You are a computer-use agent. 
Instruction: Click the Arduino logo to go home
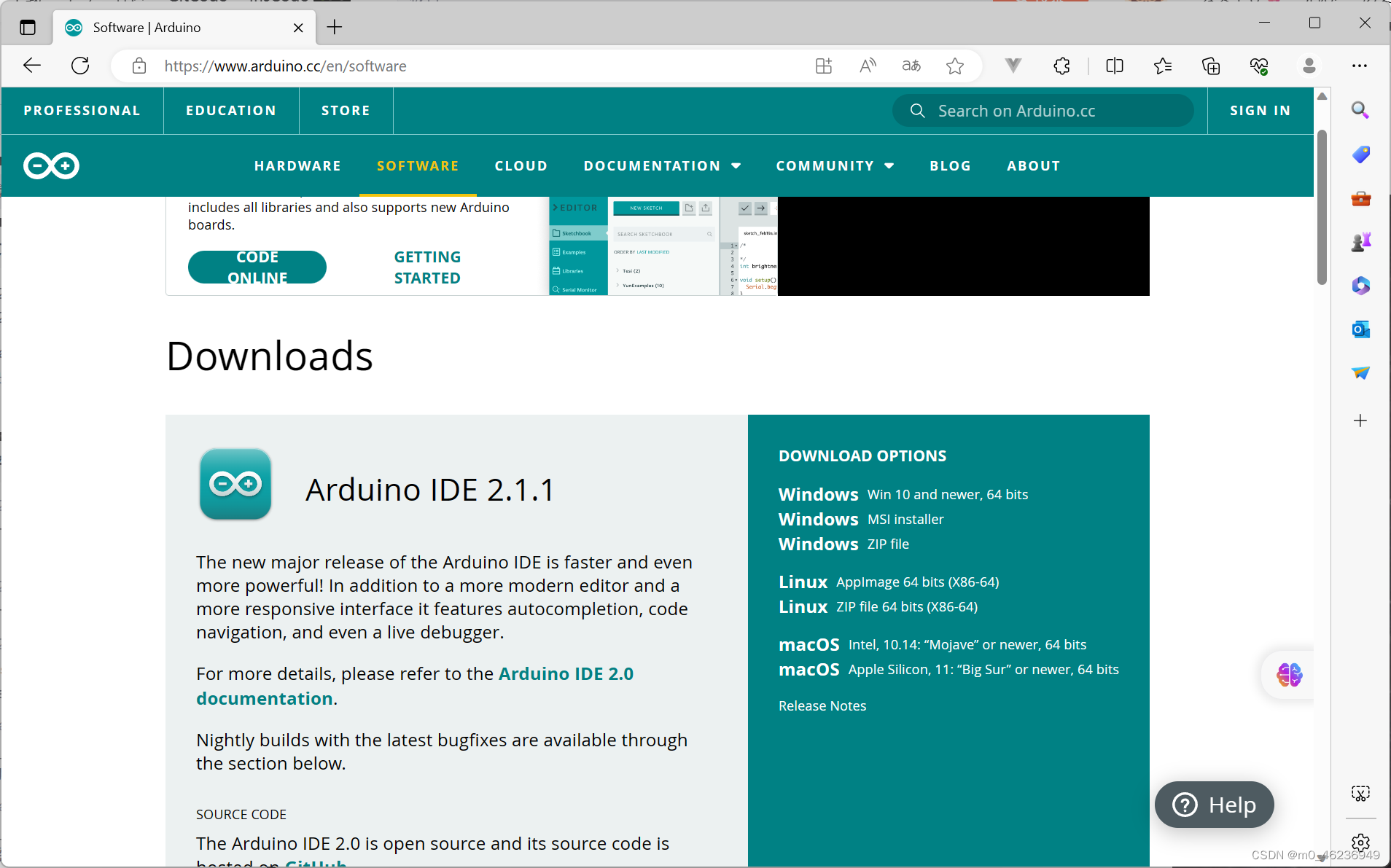[x=51, y=165]
